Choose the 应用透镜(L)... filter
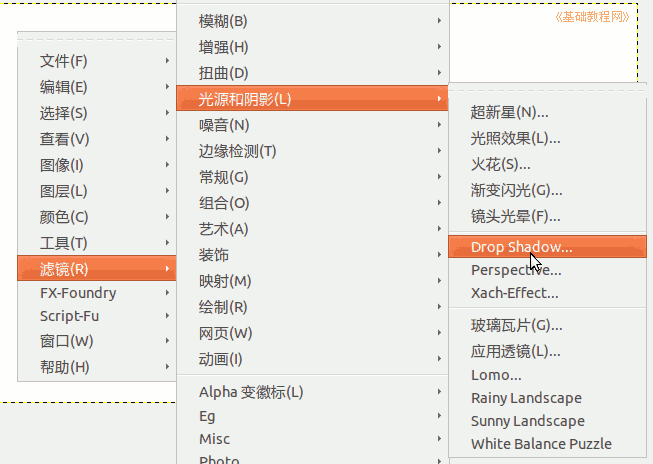 (x=547, y=351)
